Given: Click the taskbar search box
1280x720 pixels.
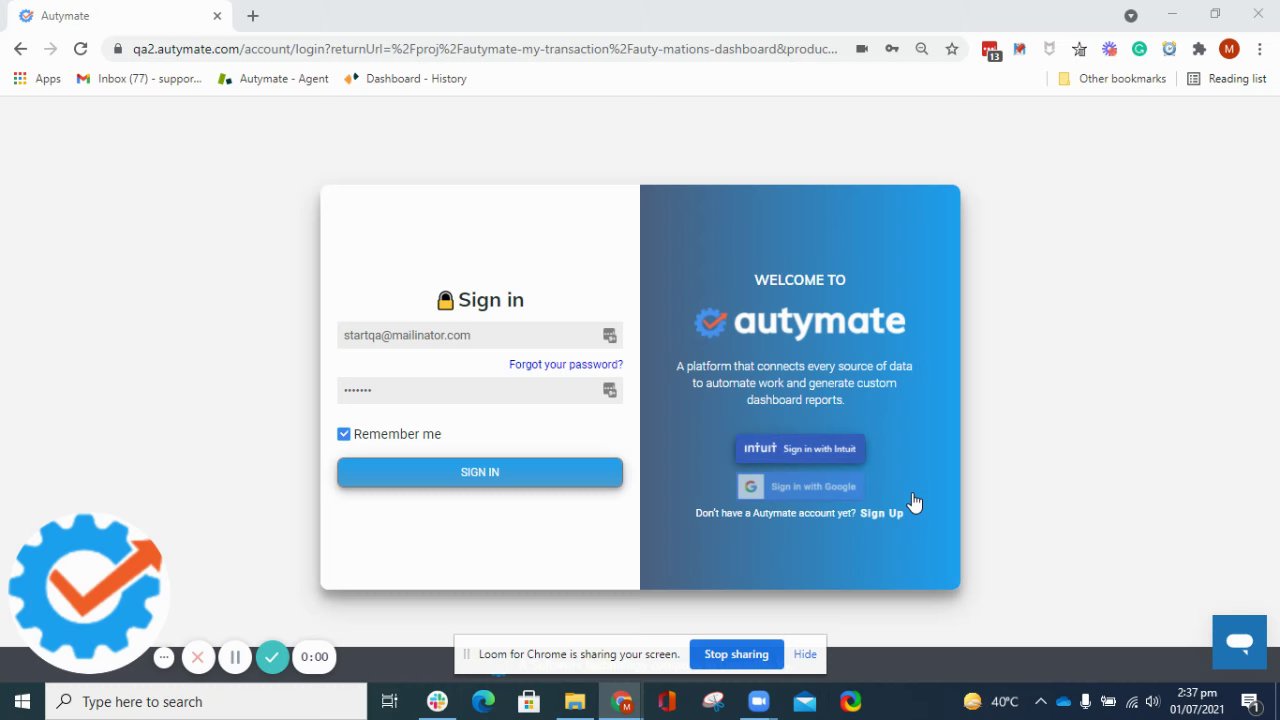Looking at the screenshot, I should [207, 702].
